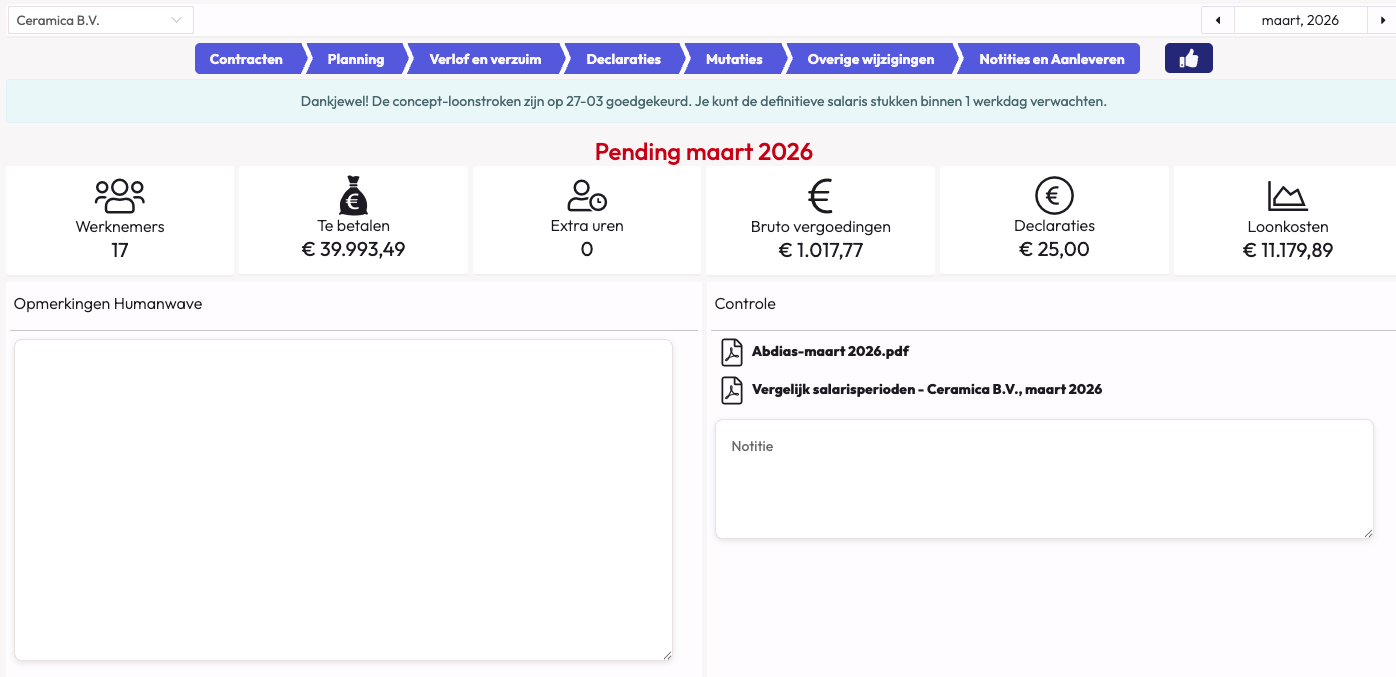
Task: Click the thumbs-up approve button
Action: pyautogui.click(x=1188, y=59)
